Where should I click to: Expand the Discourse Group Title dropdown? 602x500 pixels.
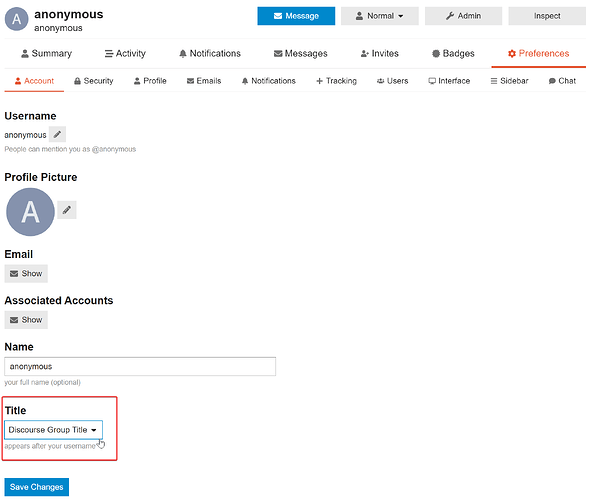click(53, 430)
